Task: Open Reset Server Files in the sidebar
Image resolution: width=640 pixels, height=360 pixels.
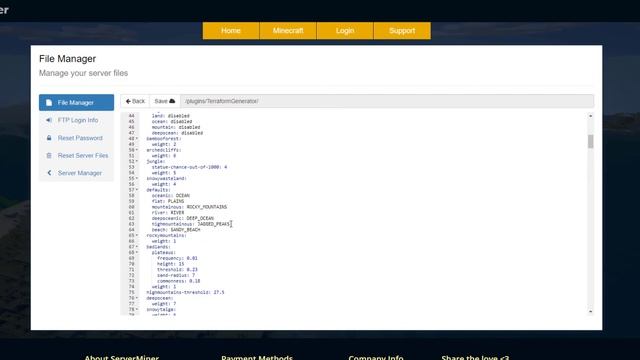Action: click(76, 156)
